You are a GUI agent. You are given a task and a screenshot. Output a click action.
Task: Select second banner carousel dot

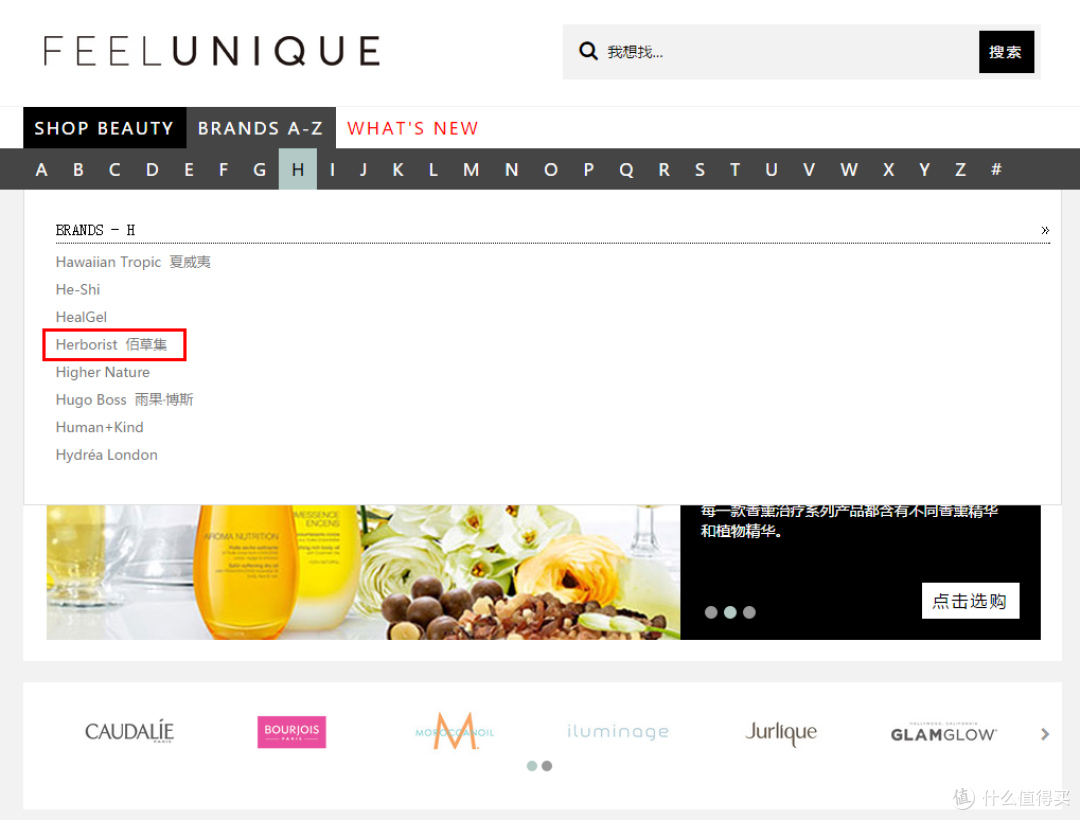coord(730,612)
